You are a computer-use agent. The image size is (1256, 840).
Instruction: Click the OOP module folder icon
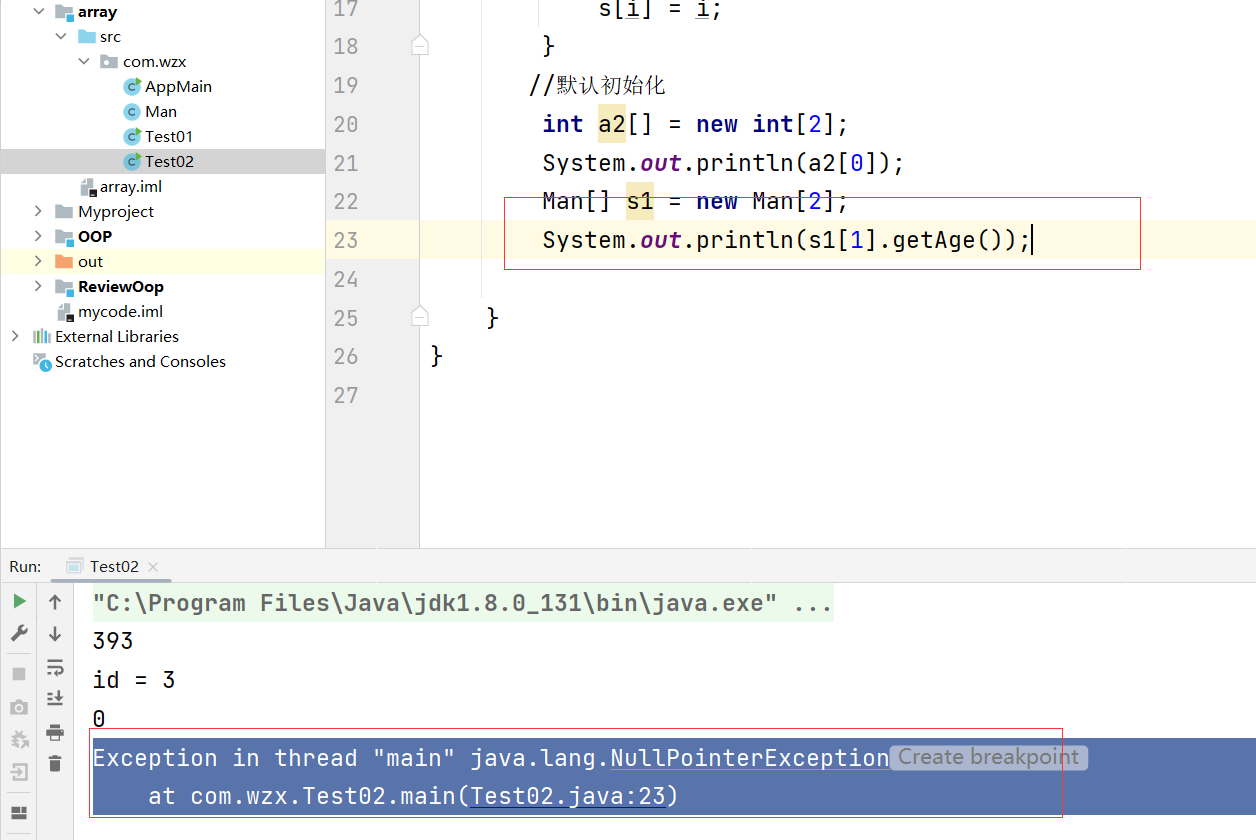coord(64,236)
